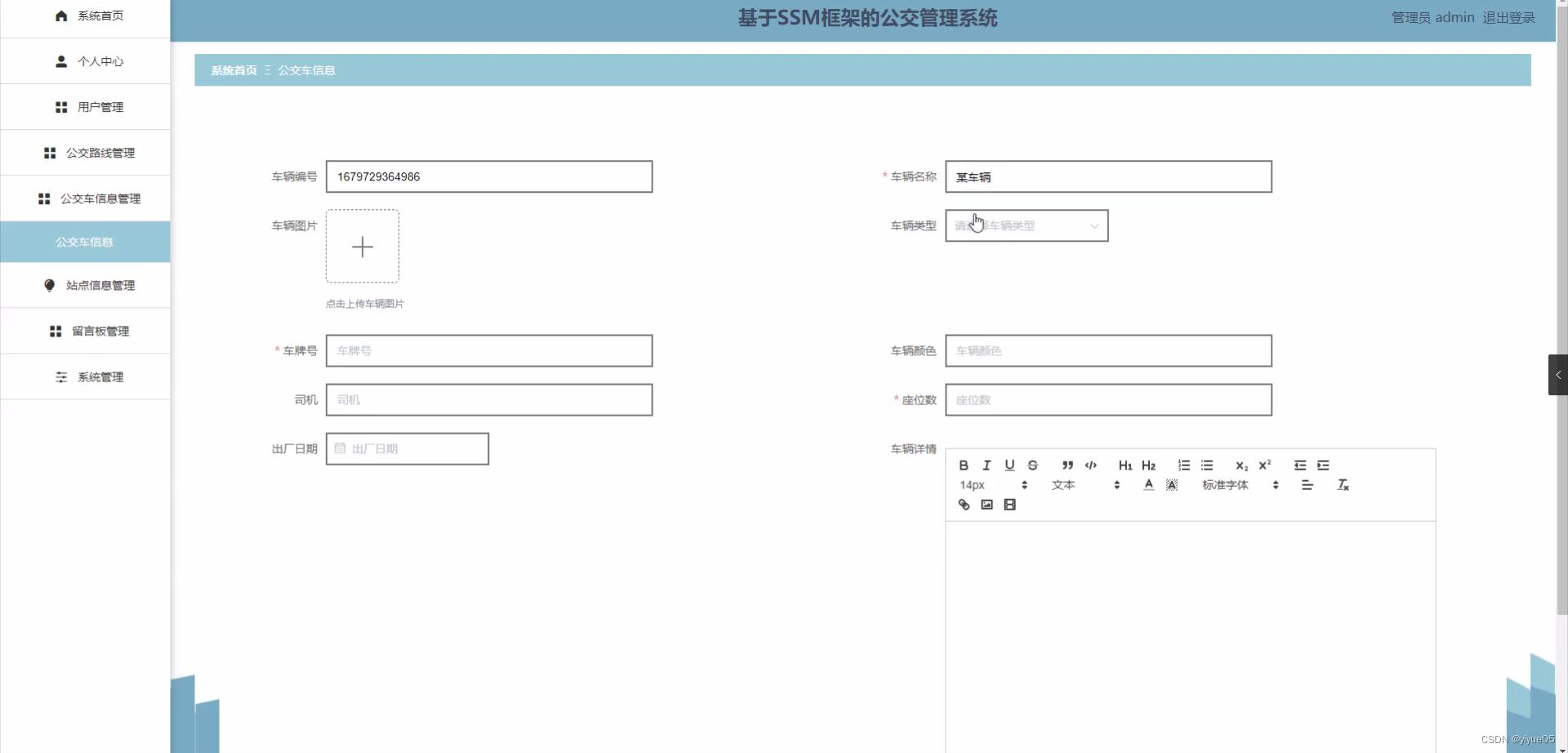Click the calendar icon in 出厂日期 field
This screenshot has height=753, width=1568.
pos(340,448)
